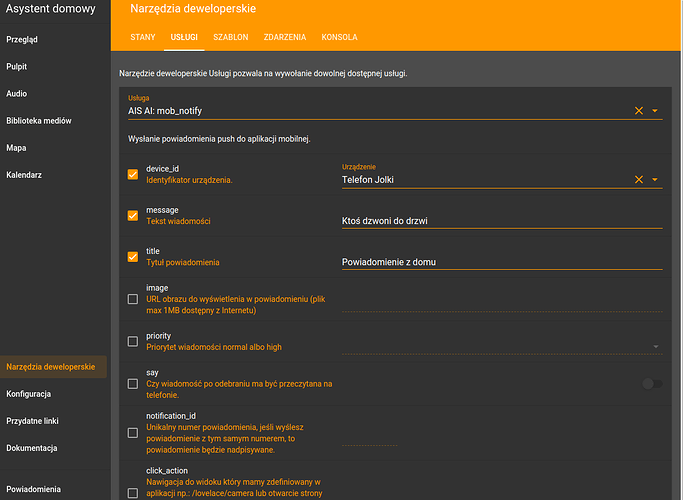The width and height of the screenshot is (683, 500).
Task: Enable the notification_id checkbox
Action: coord(133,433)
